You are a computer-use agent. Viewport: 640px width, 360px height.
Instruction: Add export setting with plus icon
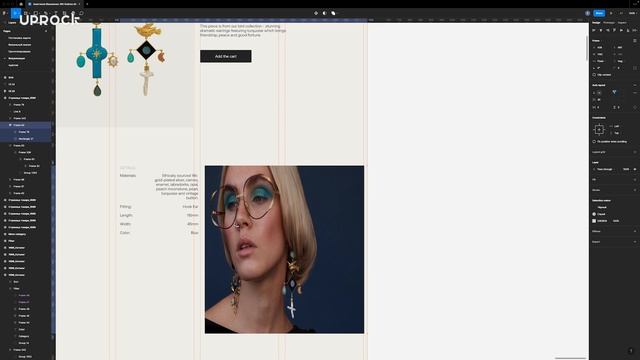click(x=635, y=242)
